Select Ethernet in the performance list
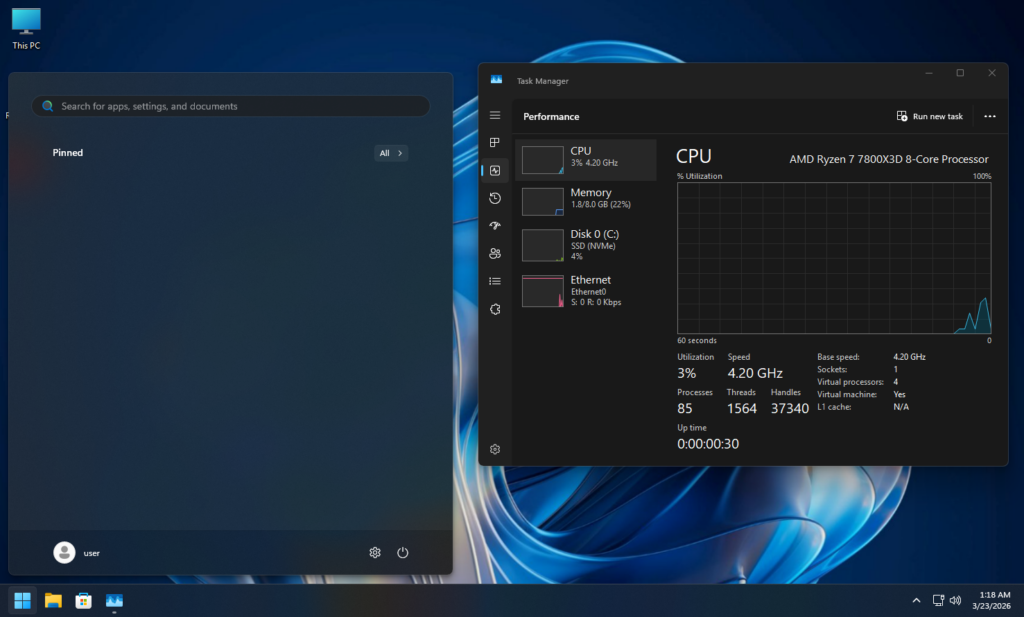This screenshot has height=617, width=1024. coord(586,290)
